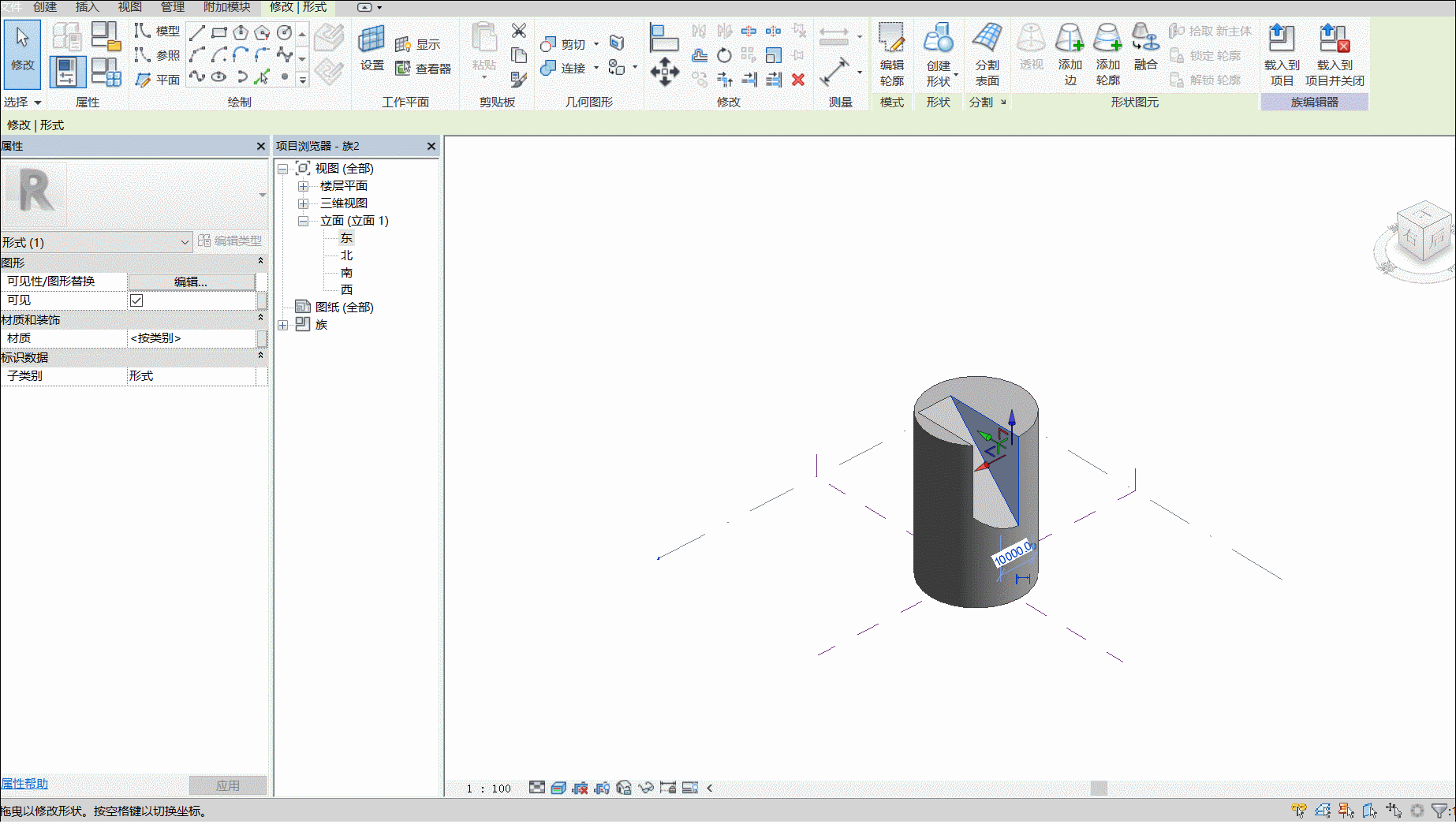Select the Move tool in Modify panel
Screen dimensions: 1456x824
pyautogui.click(x=664, y=72)
